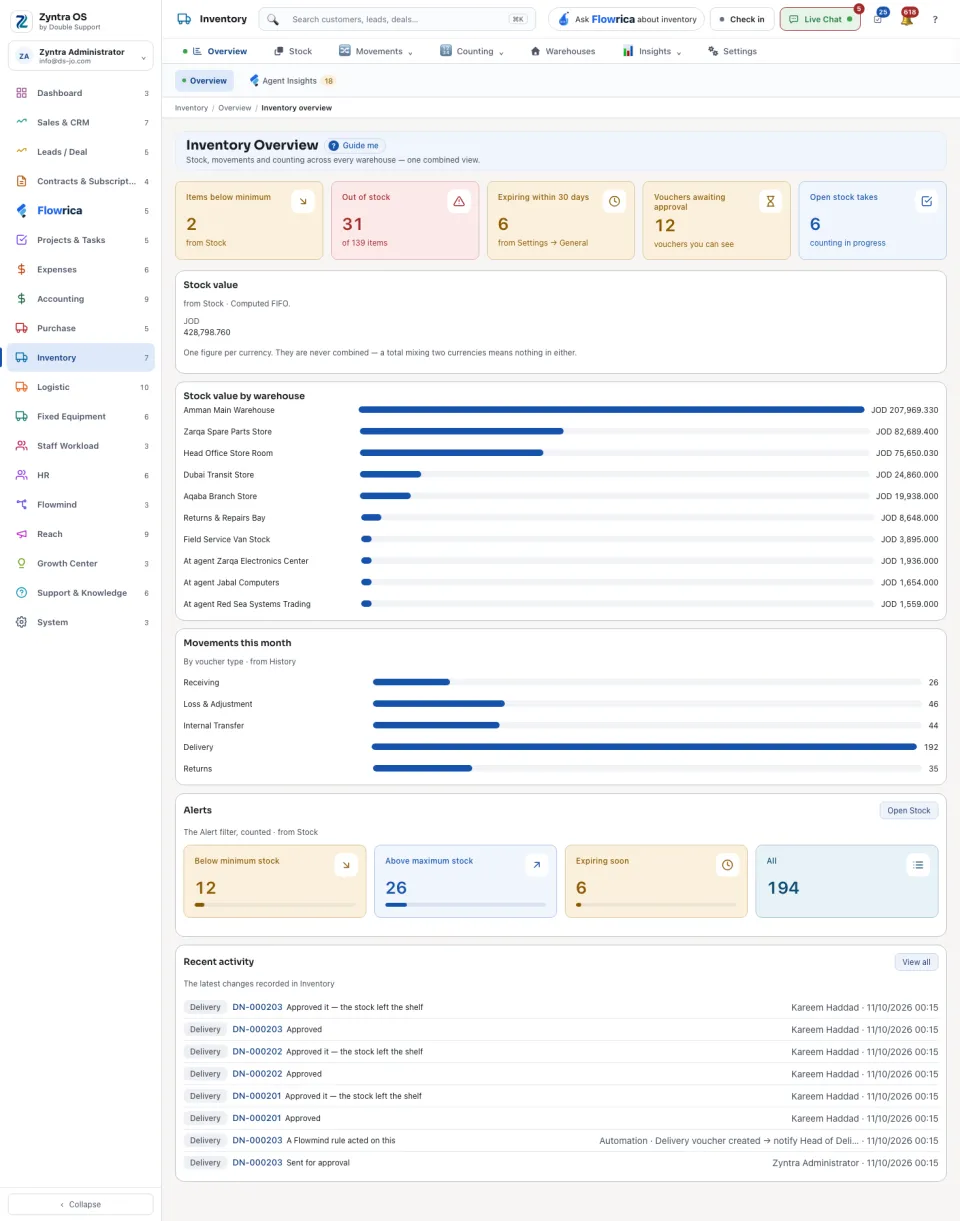Screen dimensions: 960x1221
Task: Open the Live Chat button
Action: point(820,19)
